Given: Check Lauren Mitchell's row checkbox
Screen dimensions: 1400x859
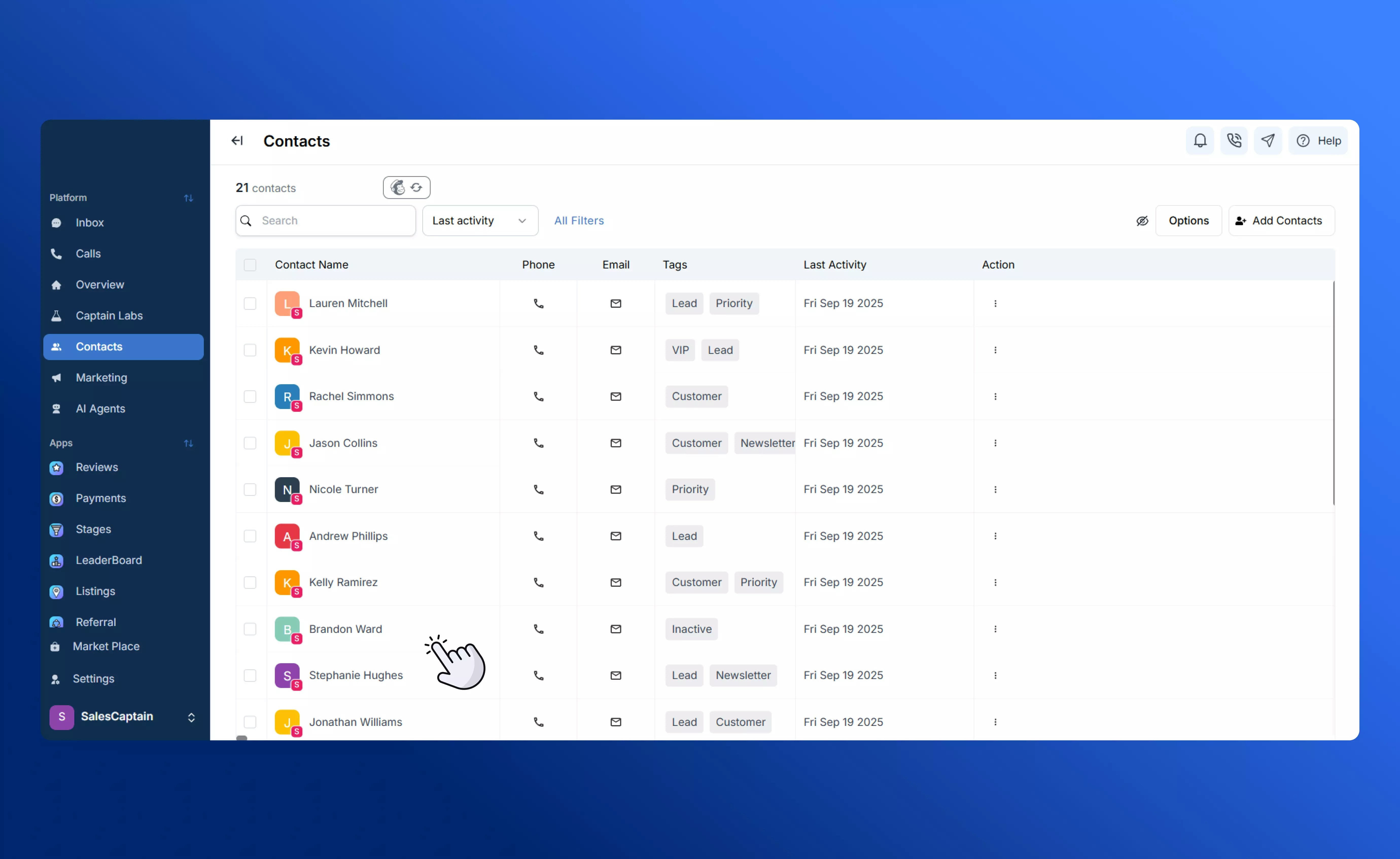Looking at the screenshot, I should point(250,303).
